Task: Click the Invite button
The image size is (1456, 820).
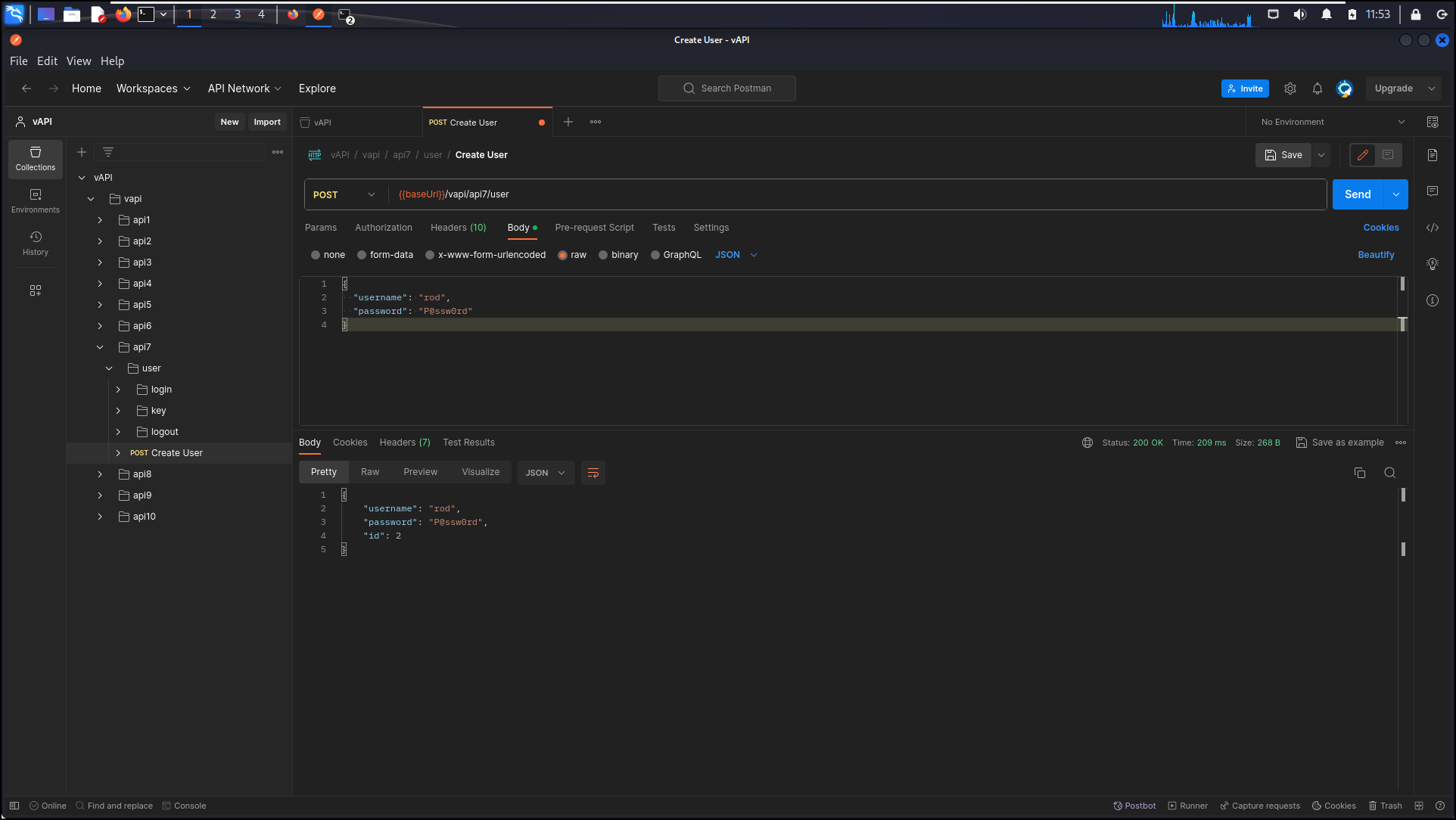Action: 1245,89
